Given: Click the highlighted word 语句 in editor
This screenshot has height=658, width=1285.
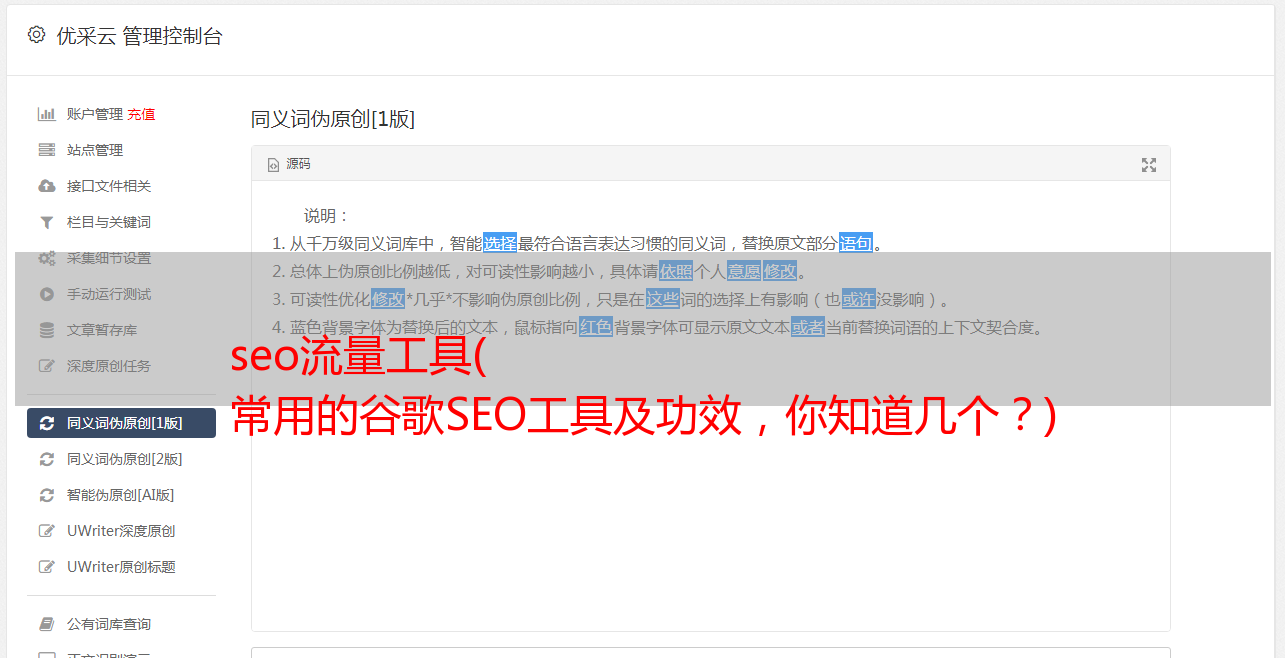Looking at the screenshot, I should 856,243.
